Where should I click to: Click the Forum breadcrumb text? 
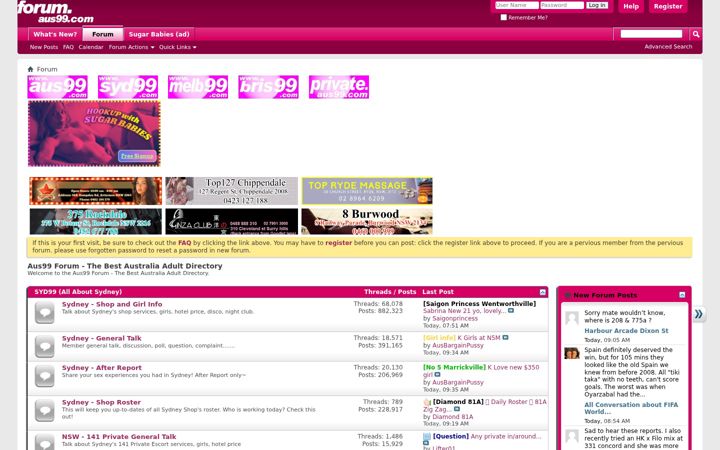point(47,69)
